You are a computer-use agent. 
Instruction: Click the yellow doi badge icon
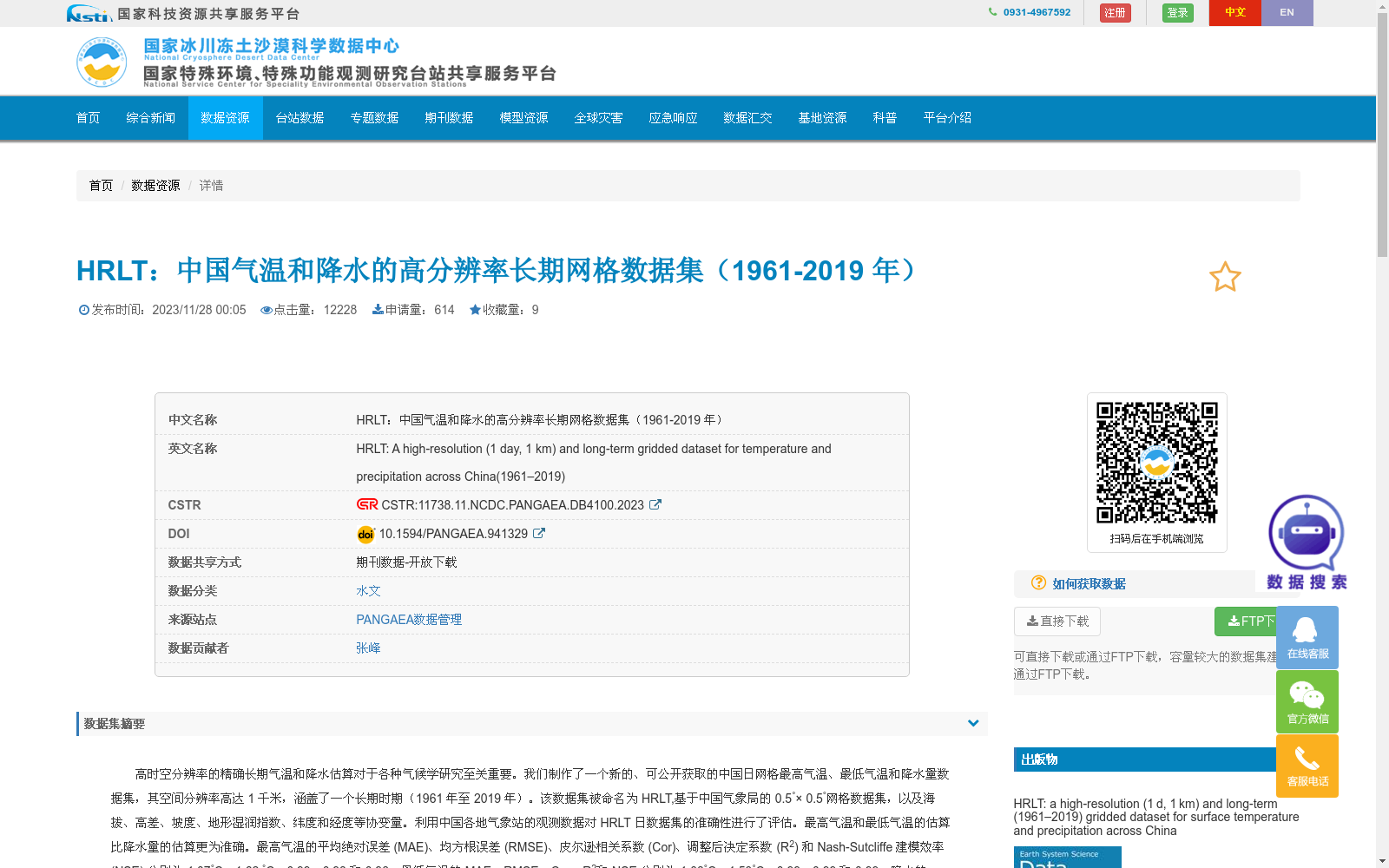coord(365,534)
